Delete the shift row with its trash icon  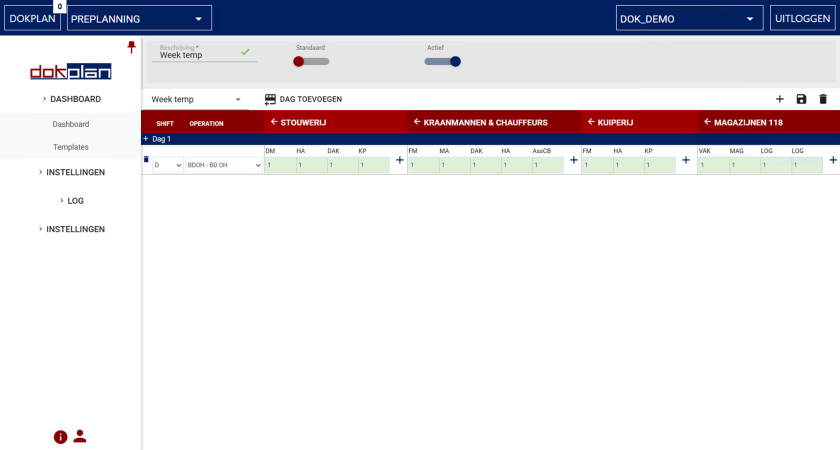click(146, 159)
